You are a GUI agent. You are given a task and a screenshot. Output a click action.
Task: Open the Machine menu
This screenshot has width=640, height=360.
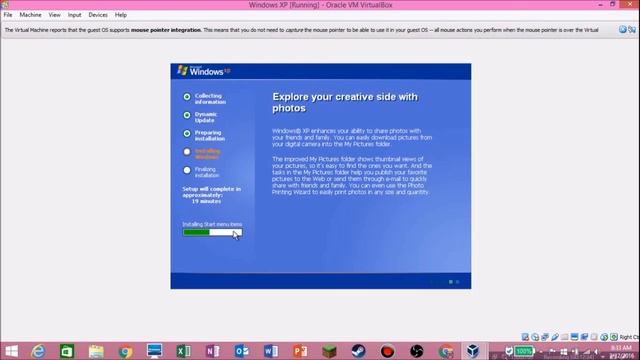point(31,15)
